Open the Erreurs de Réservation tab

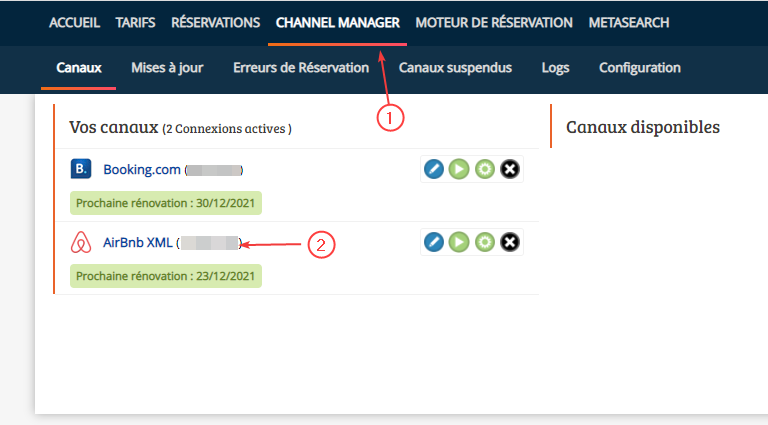pos(301,68)
